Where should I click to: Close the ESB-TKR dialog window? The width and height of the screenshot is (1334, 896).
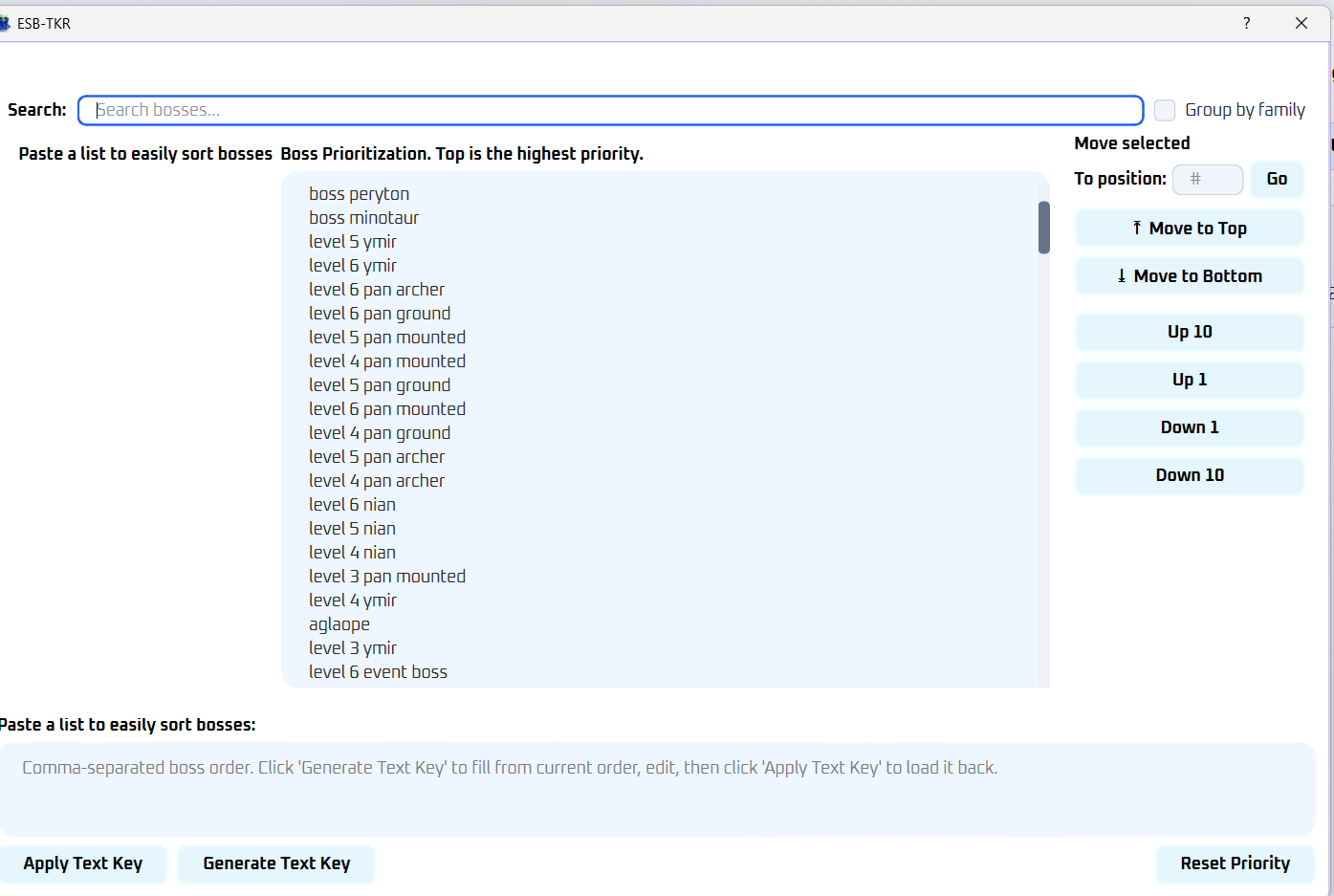(x=1301, y=23)
